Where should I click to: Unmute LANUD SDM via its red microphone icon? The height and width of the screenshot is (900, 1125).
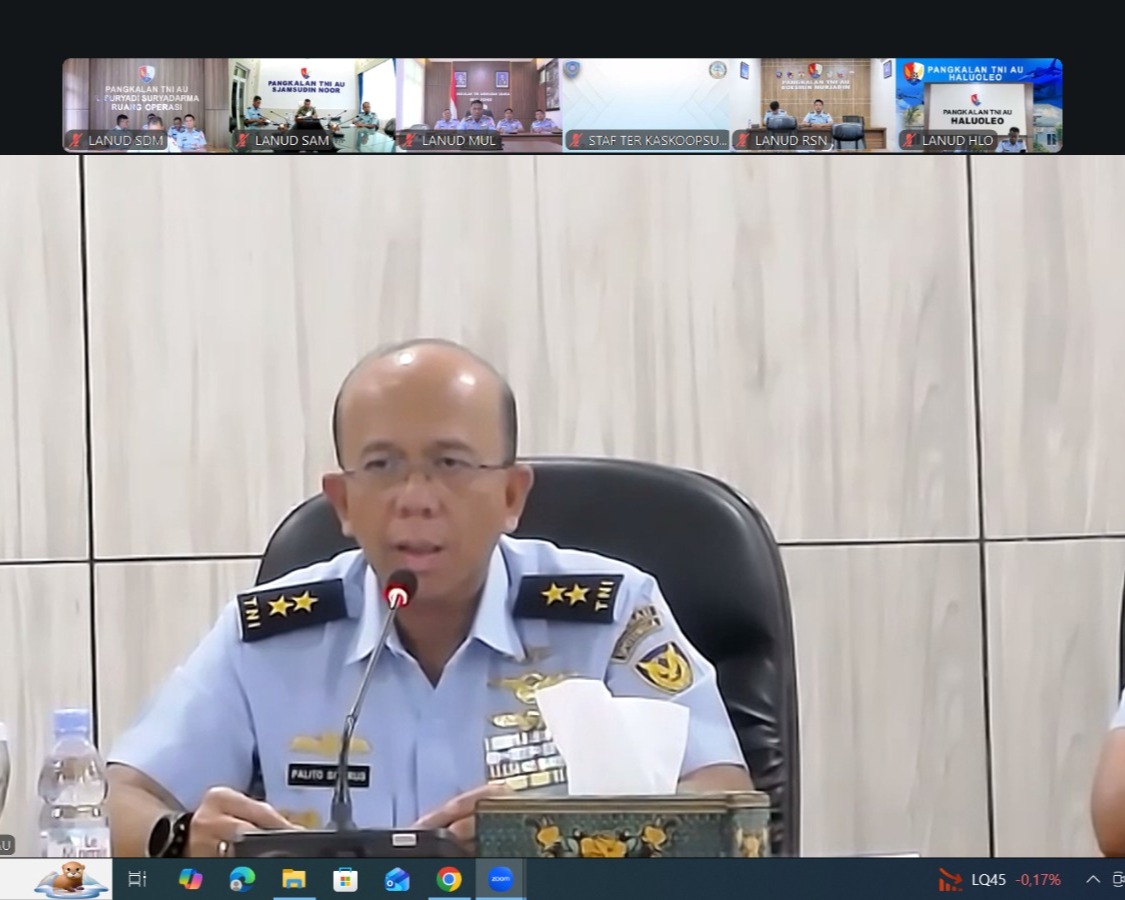75,141
